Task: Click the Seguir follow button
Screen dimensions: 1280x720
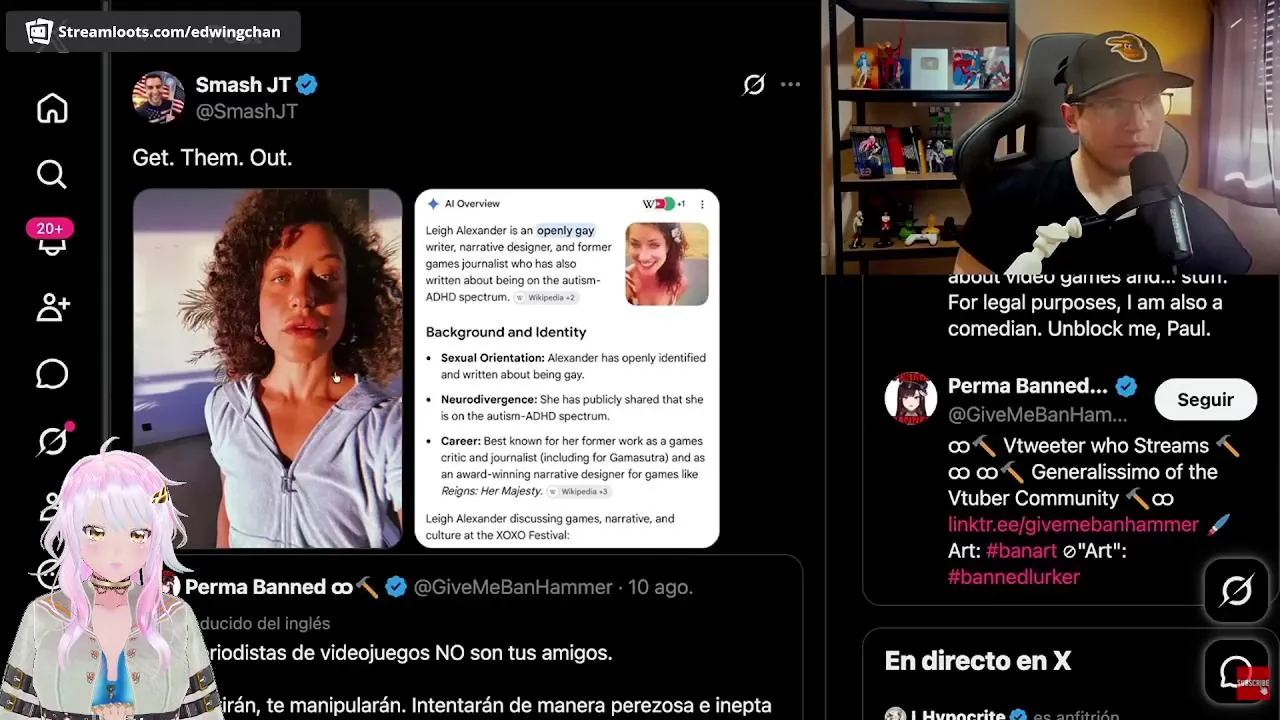Action: (x=1205, y=400)
